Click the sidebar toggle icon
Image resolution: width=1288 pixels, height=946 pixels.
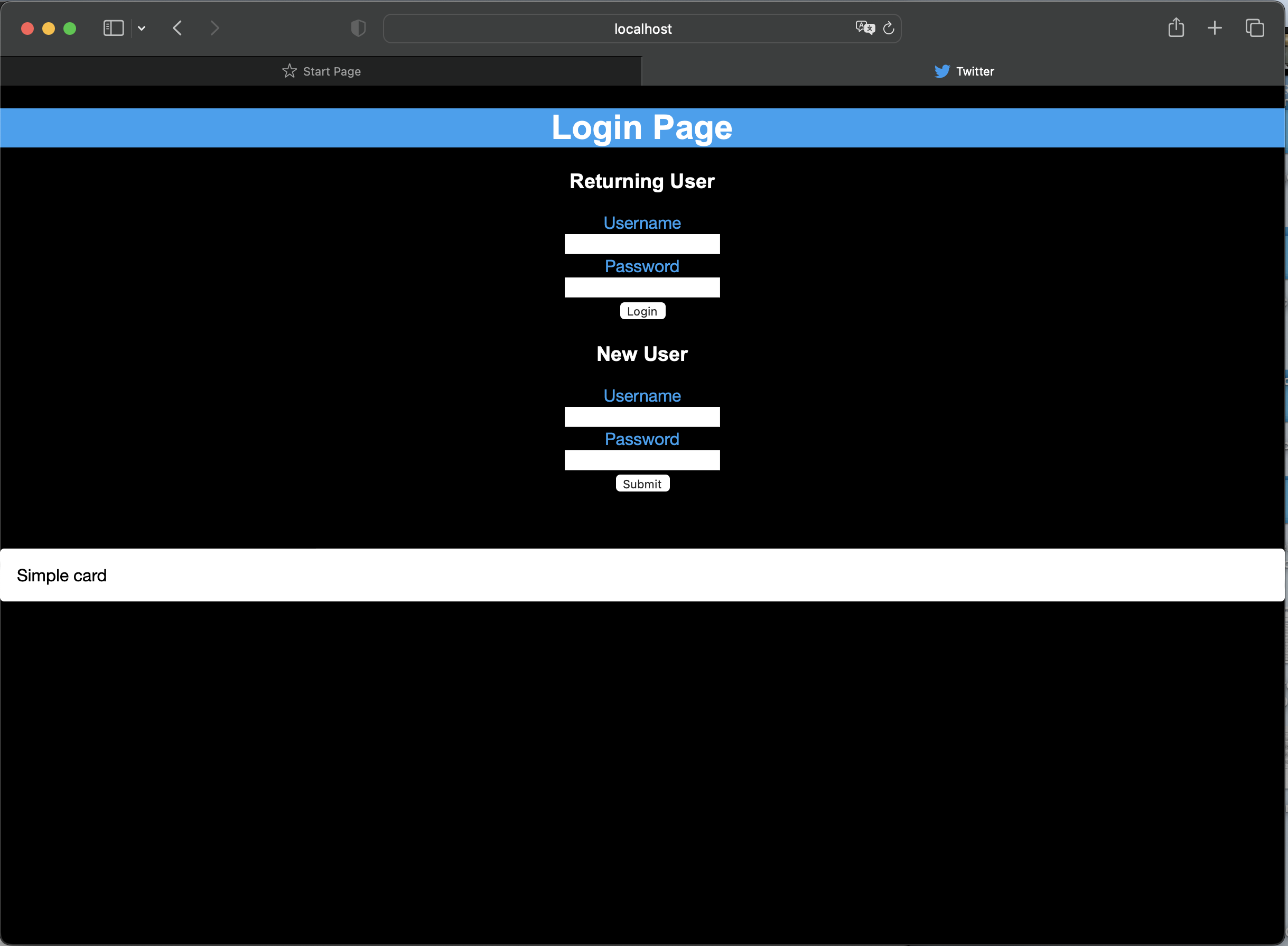click(x=114, y=28)
